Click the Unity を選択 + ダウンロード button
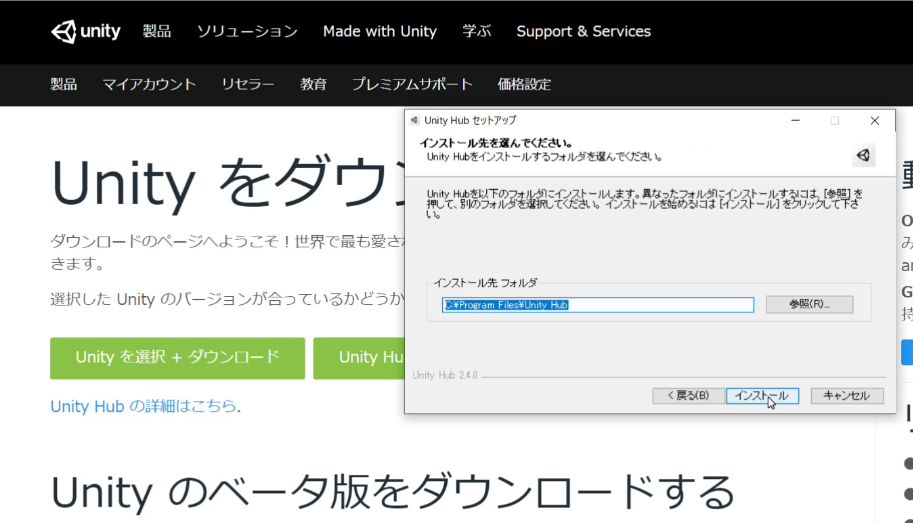913x523 pixels. tap(178, 358)
